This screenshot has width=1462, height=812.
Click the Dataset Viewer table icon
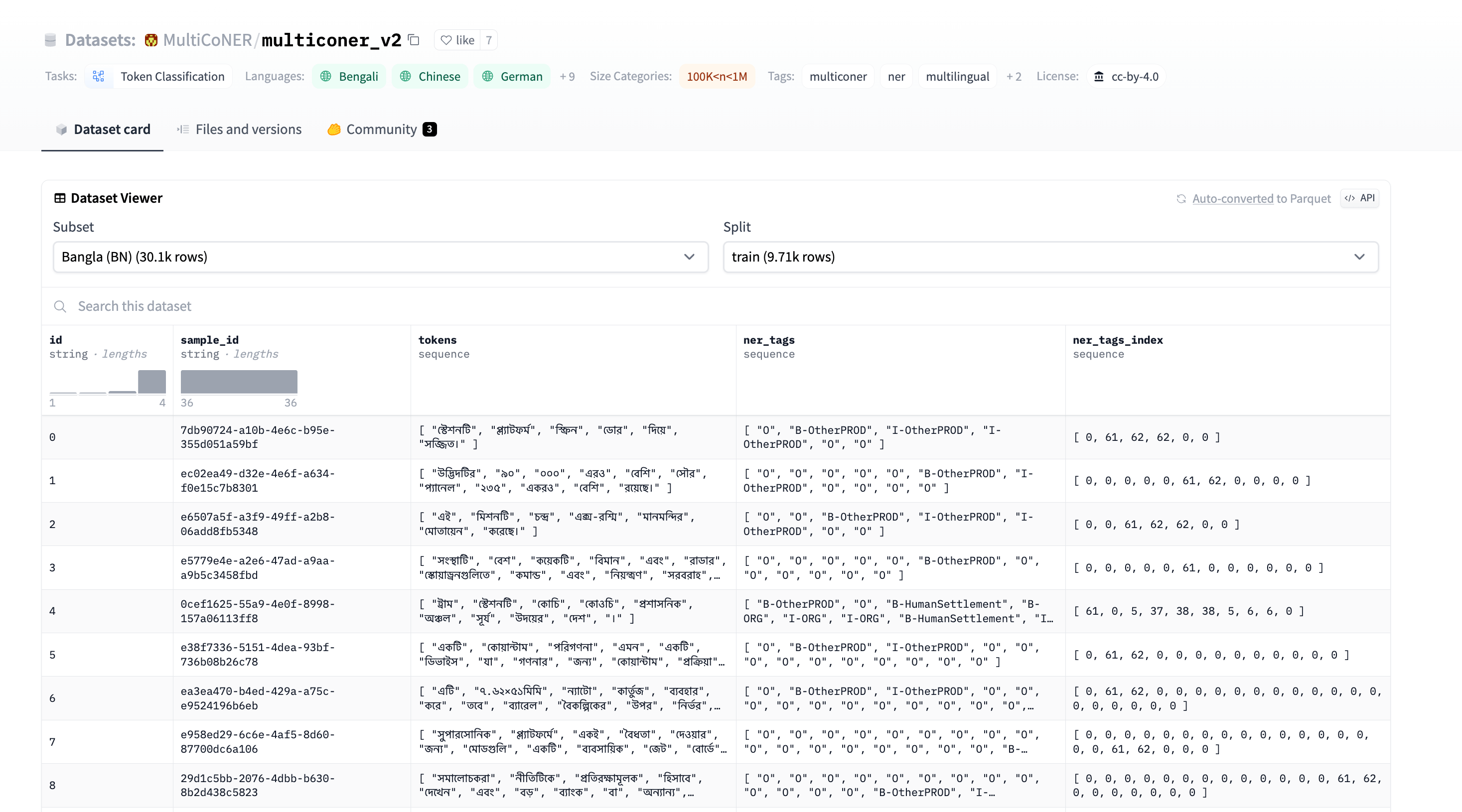coord(60,198)
